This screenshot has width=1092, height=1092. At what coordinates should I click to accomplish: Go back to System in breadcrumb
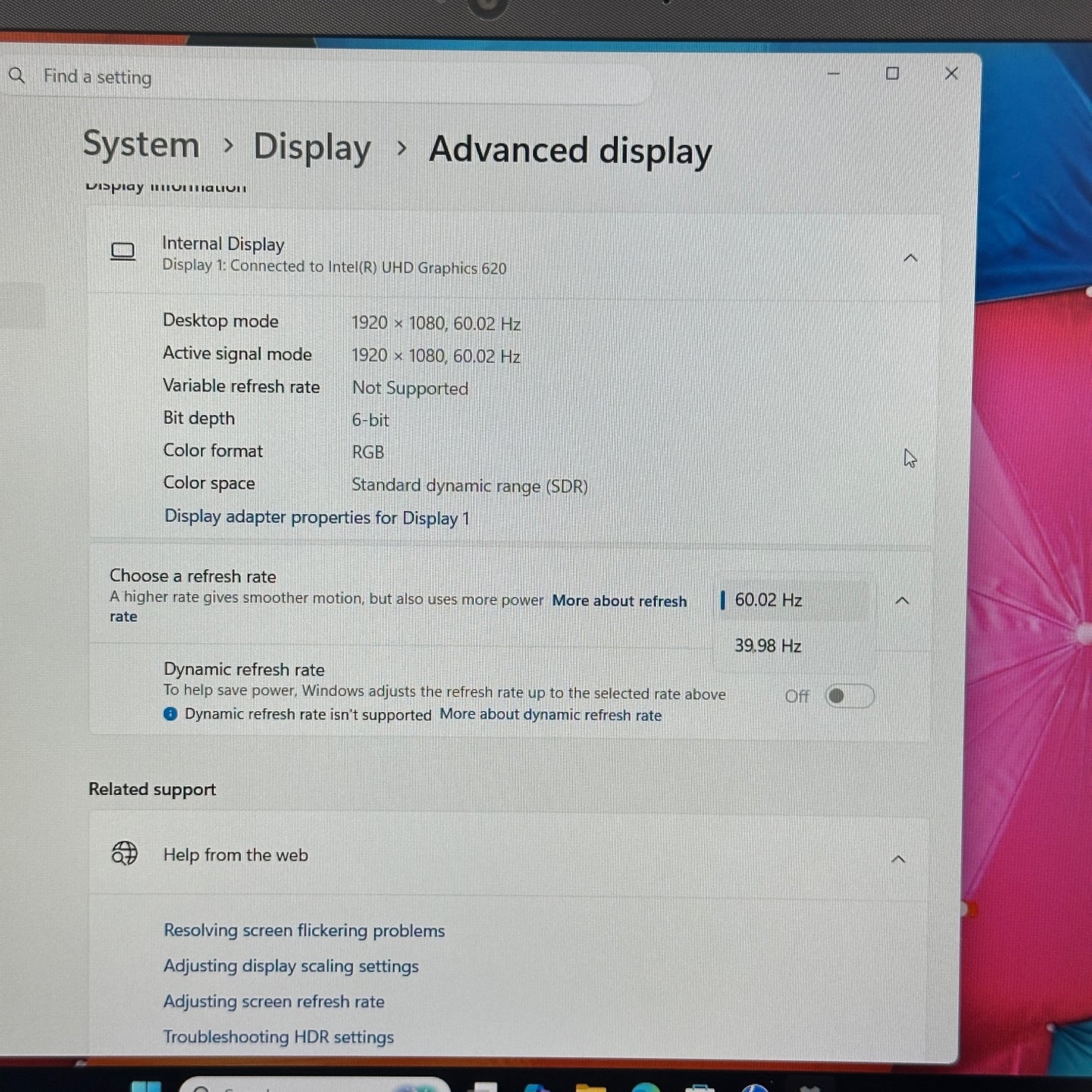(x=141, y=144)
